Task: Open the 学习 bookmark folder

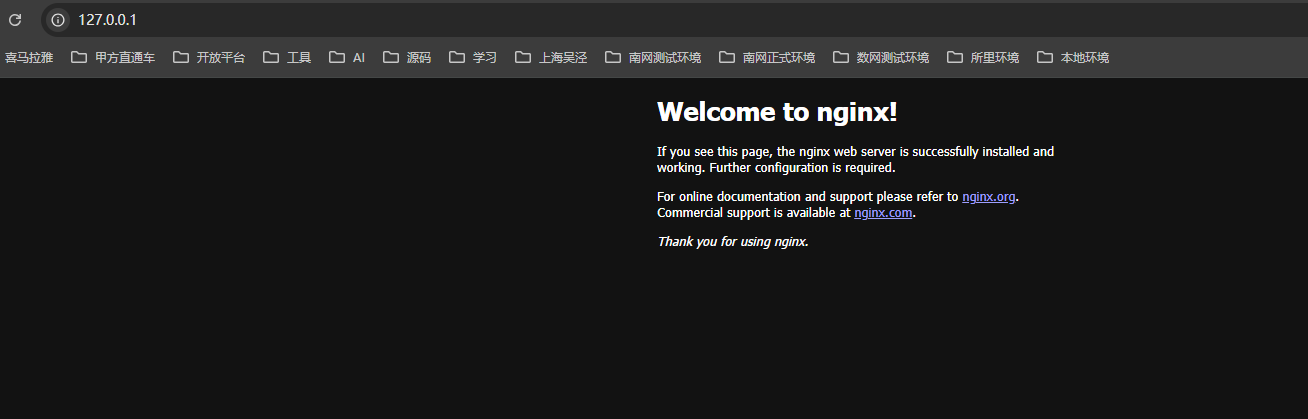Action: [x=473, y=58]
